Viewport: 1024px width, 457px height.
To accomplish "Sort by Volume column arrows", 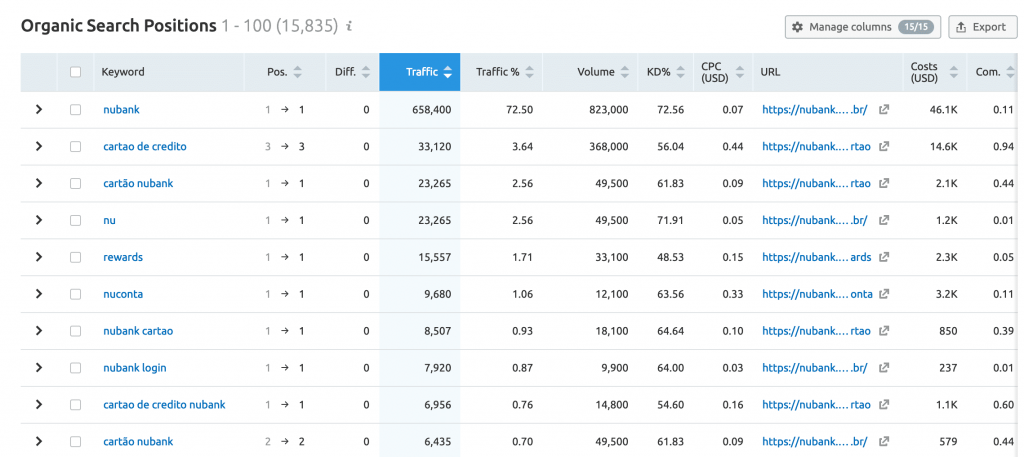I will [x=625, y=72].
